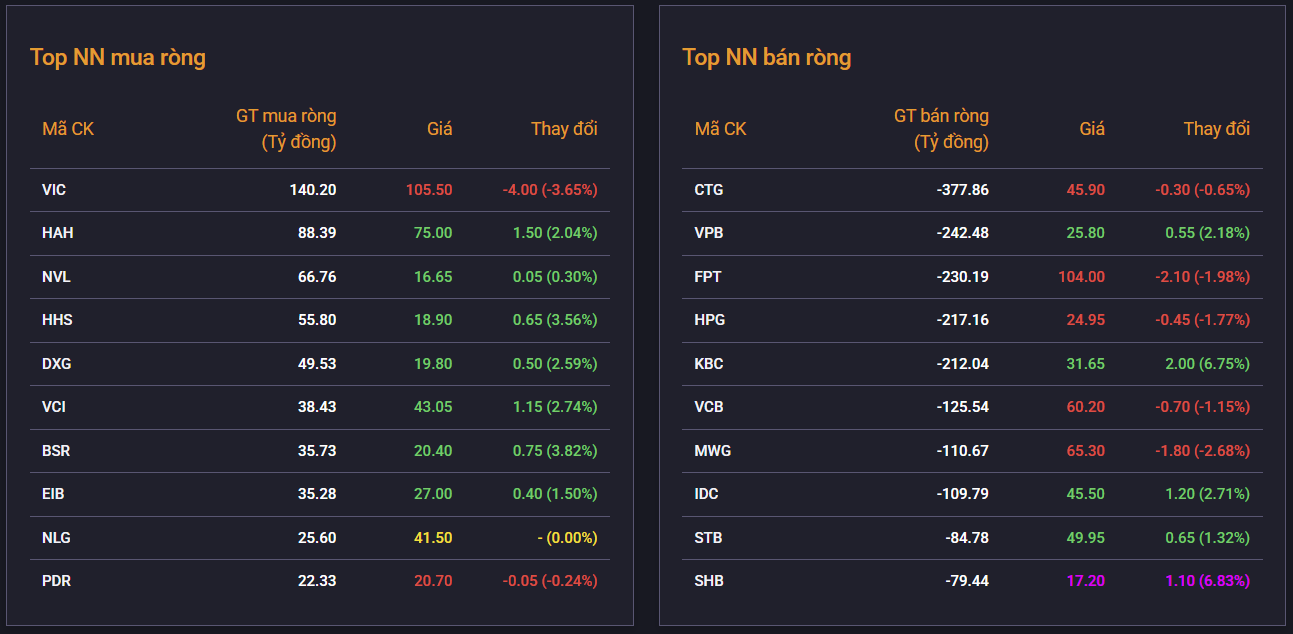Select the VCI ticker

54,407
